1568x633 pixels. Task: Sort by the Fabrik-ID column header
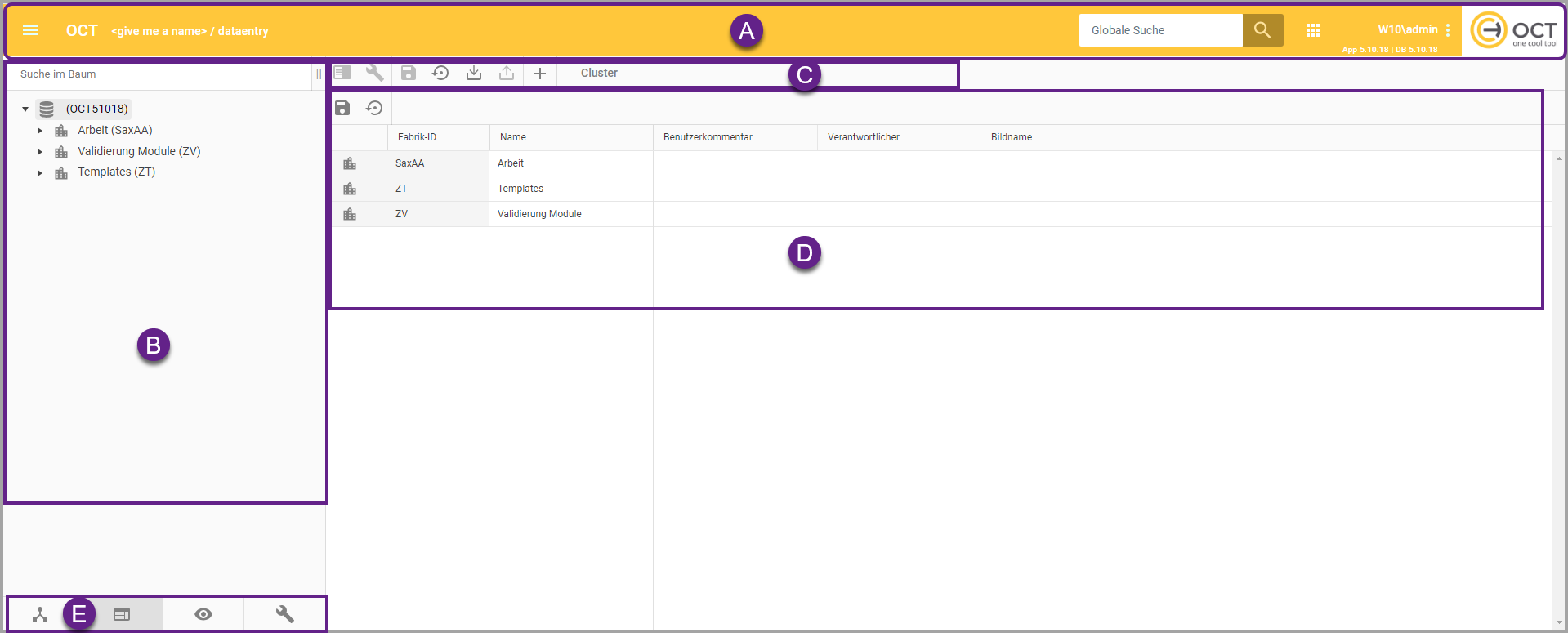coord(418,137)
